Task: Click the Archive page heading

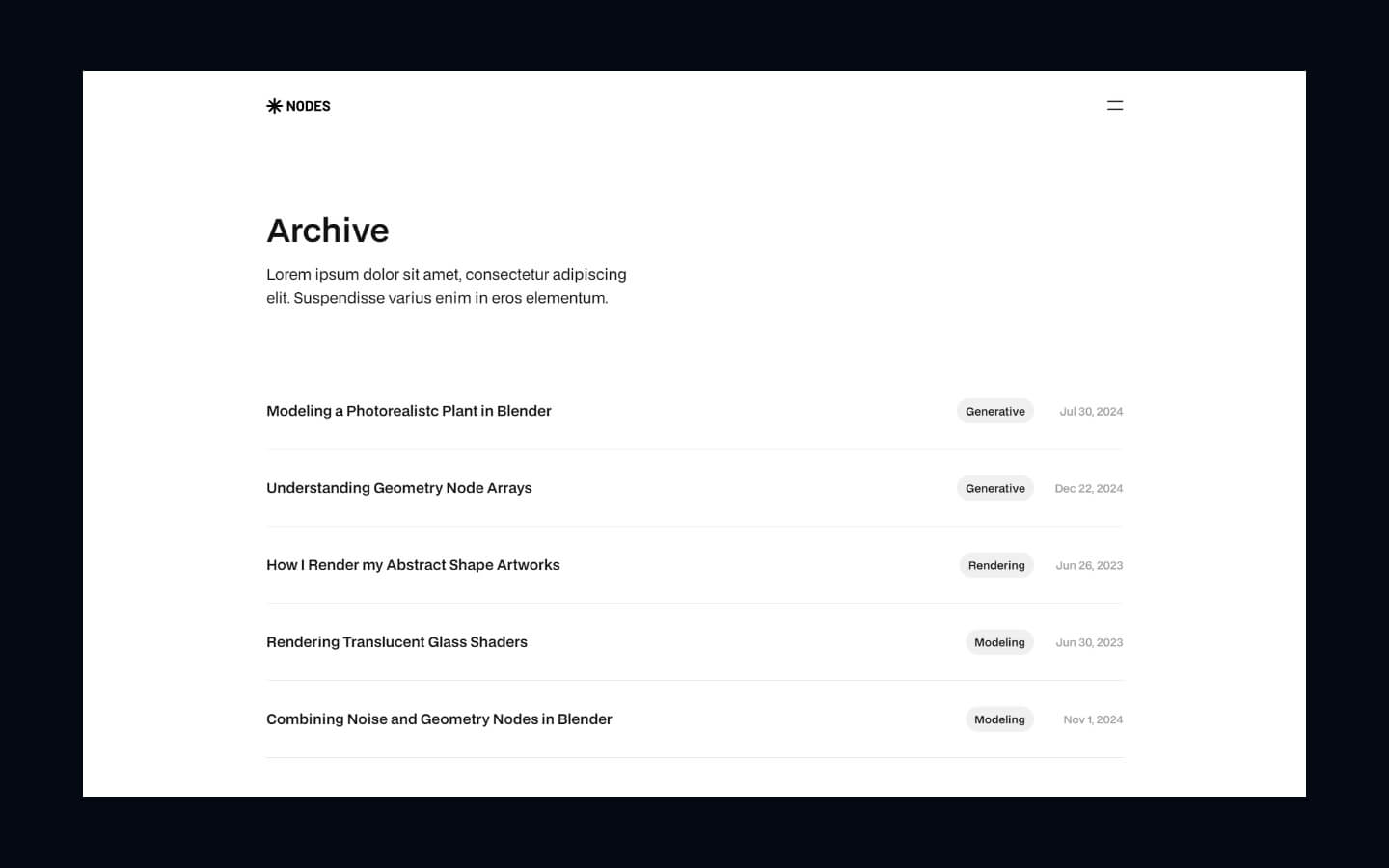Action: 328,231
